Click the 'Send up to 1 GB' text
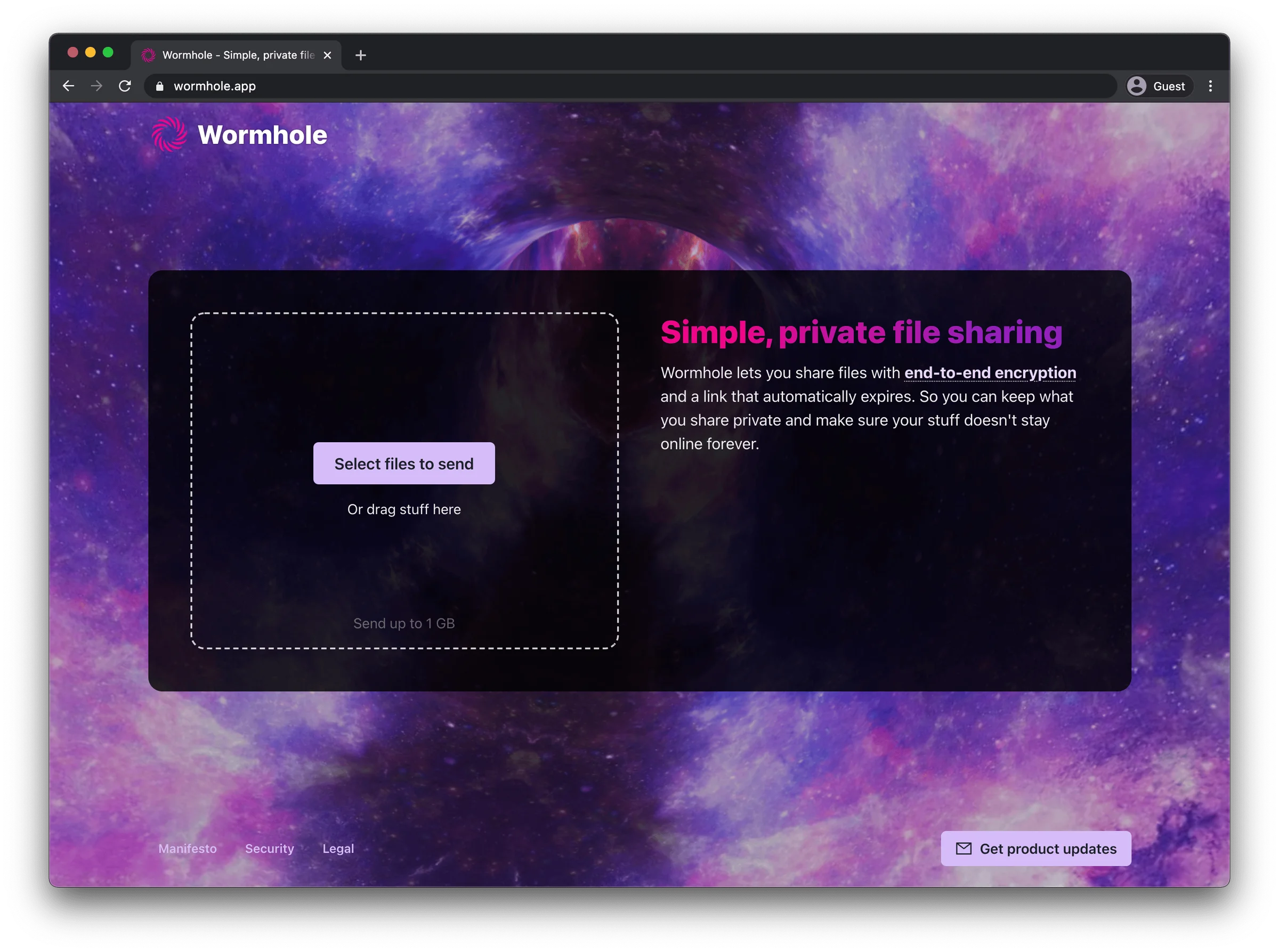The width and height of the screenshot is (1279, 952). pyautogui.click(x=403, y=623)
